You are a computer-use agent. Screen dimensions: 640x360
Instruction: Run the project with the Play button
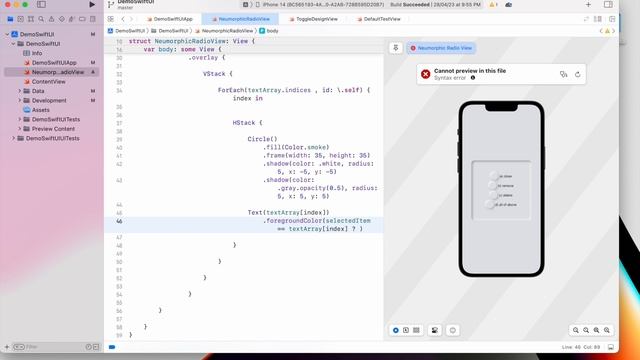click(92, 4)
